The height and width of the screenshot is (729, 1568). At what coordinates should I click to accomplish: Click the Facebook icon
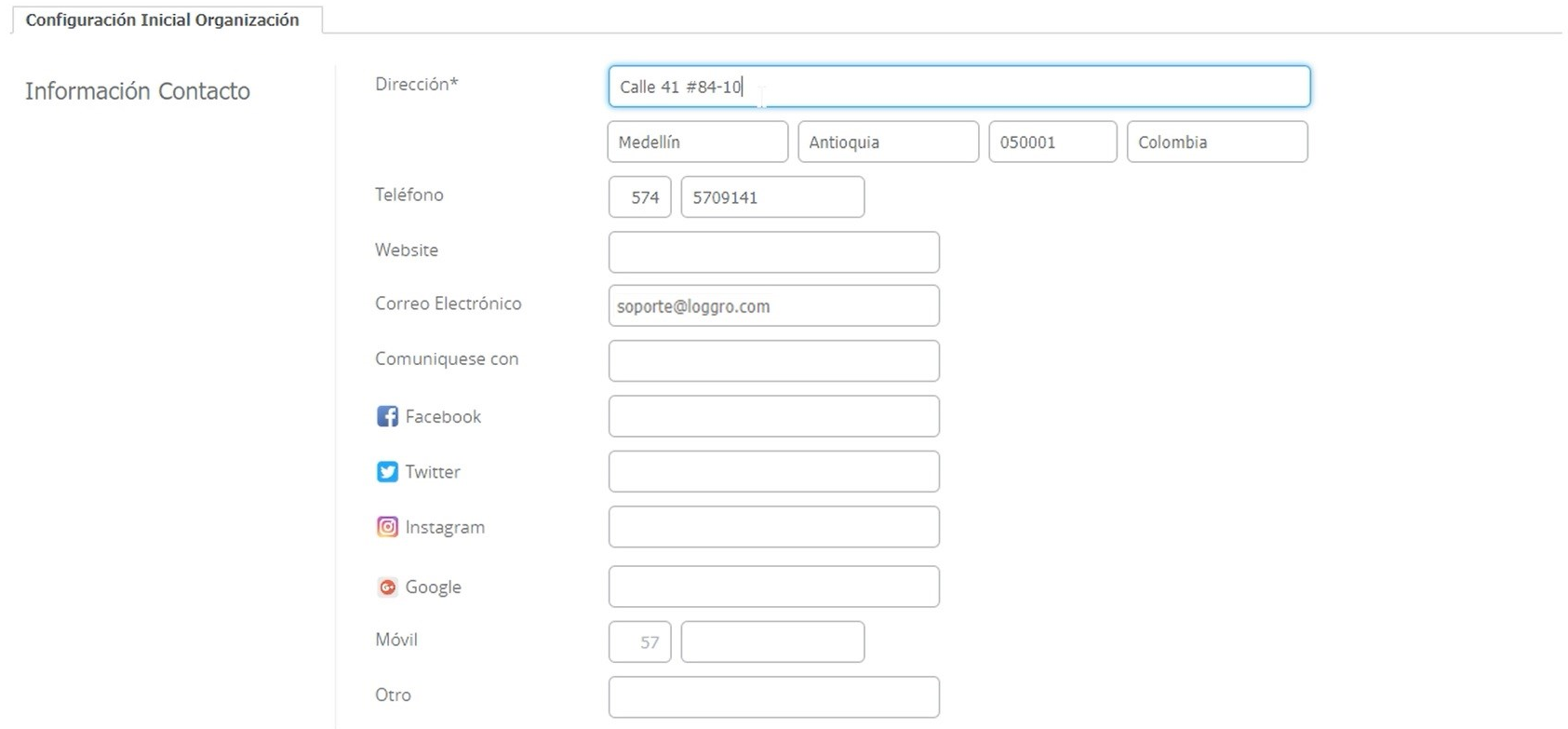point(387,416)
